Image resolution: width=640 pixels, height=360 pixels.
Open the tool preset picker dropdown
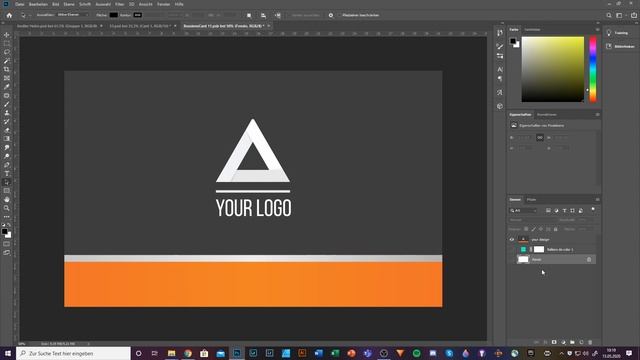[25, 15]
